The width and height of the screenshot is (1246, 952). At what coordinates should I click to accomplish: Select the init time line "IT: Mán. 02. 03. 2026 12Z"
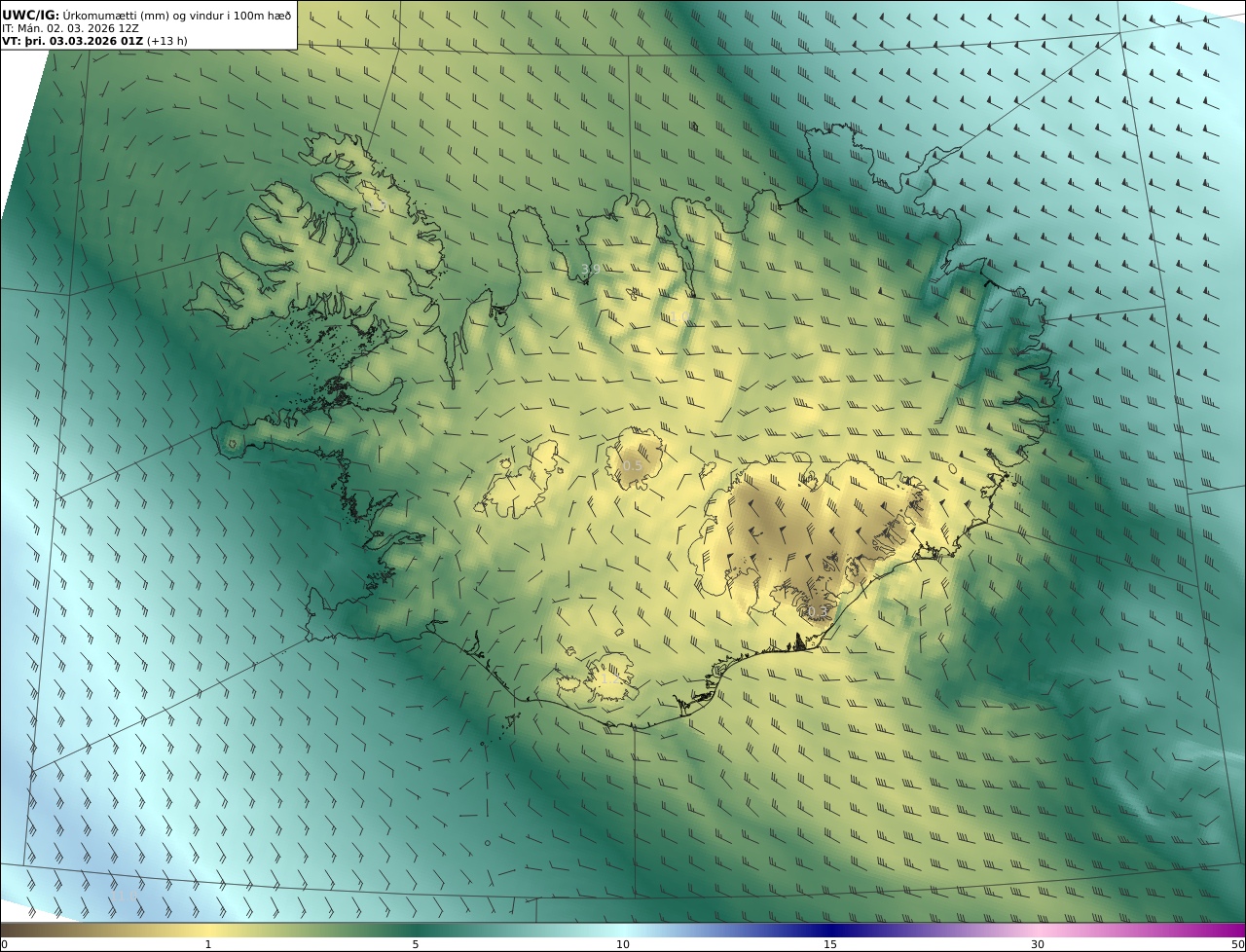coord(70,28)
